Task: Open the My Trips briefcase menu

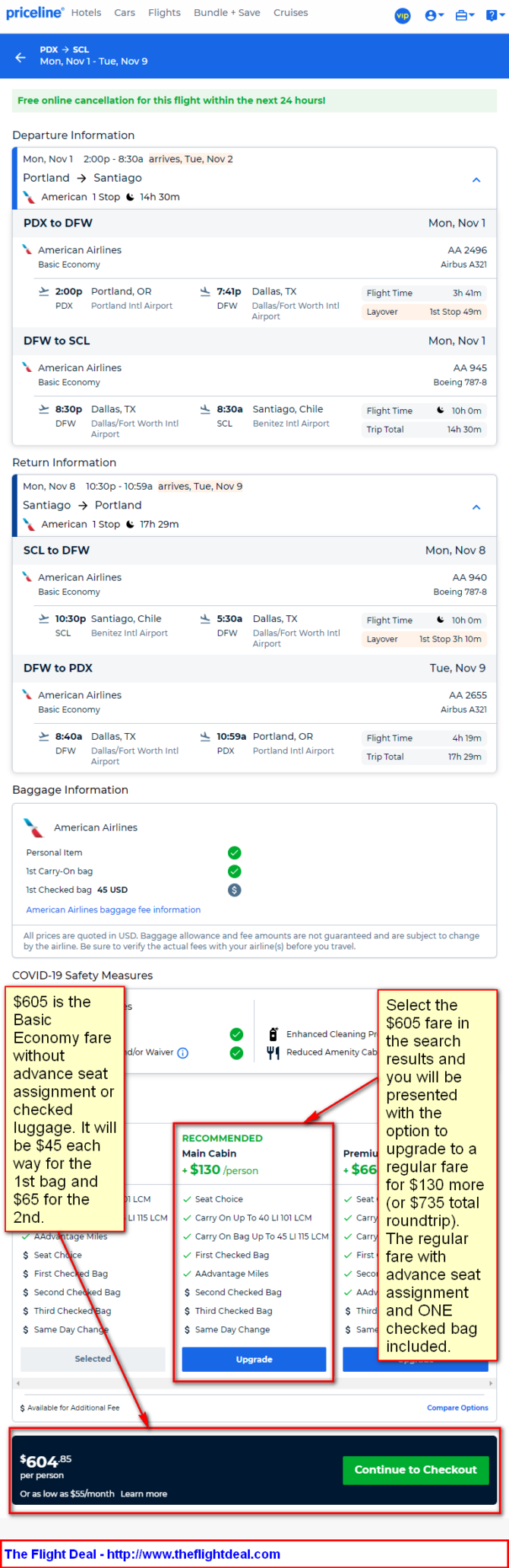Action: tap(464, 15)
